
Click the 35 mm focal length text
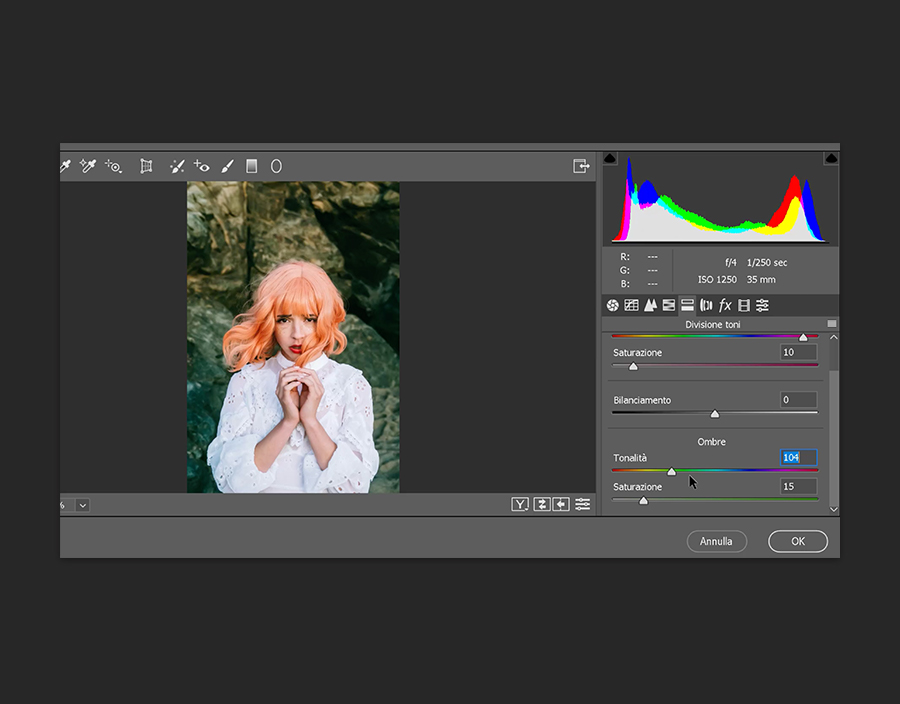click(x=761, y=279)
